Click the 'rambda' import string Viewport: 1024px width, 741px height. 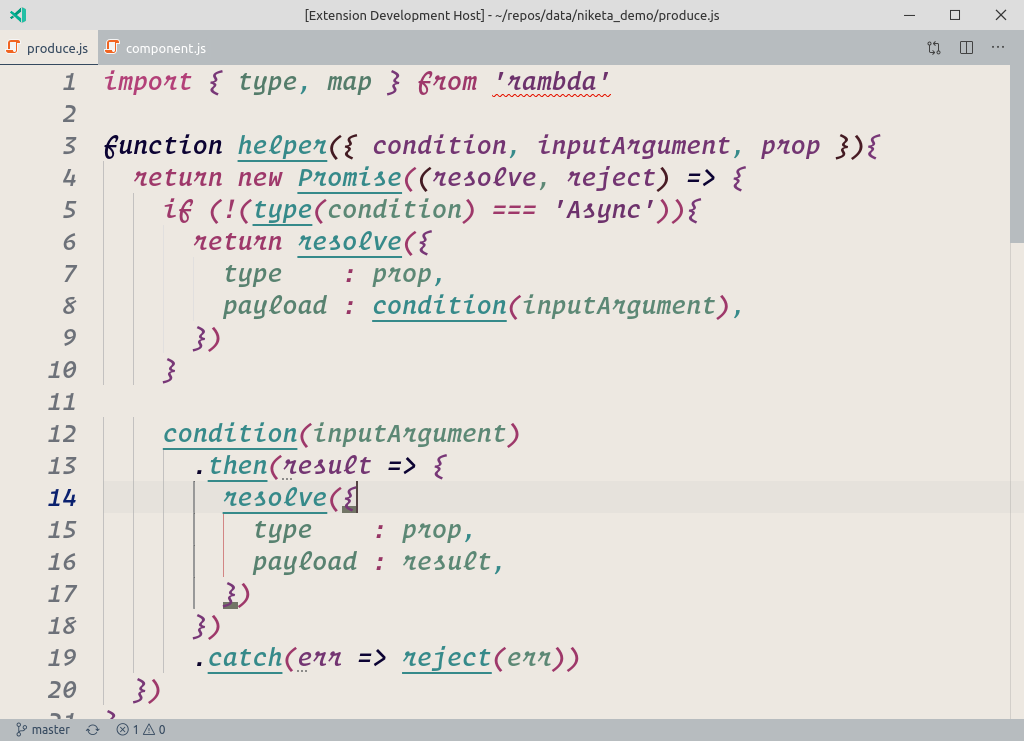tap(551, 82)
